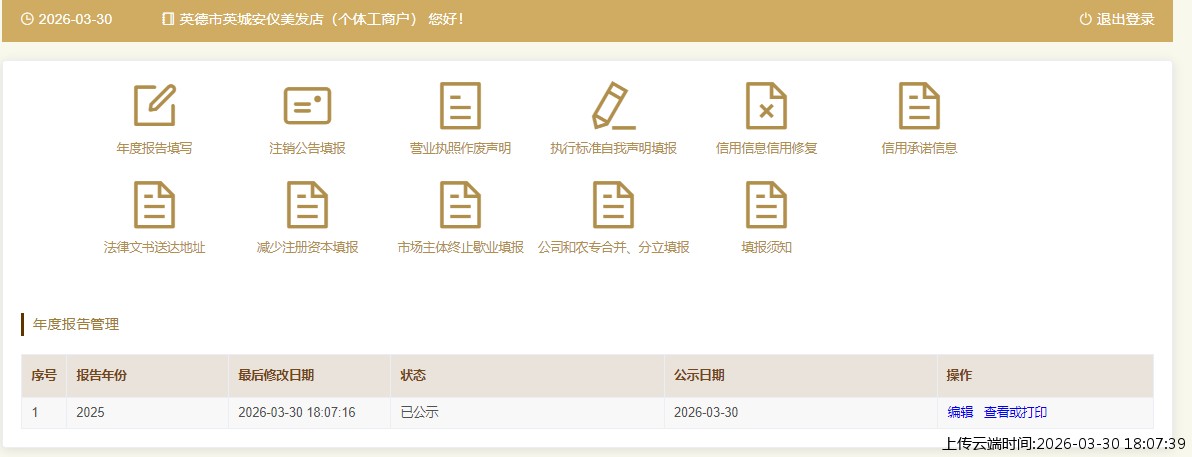Click the 年度报告填写 label

[x=154, y=148]
